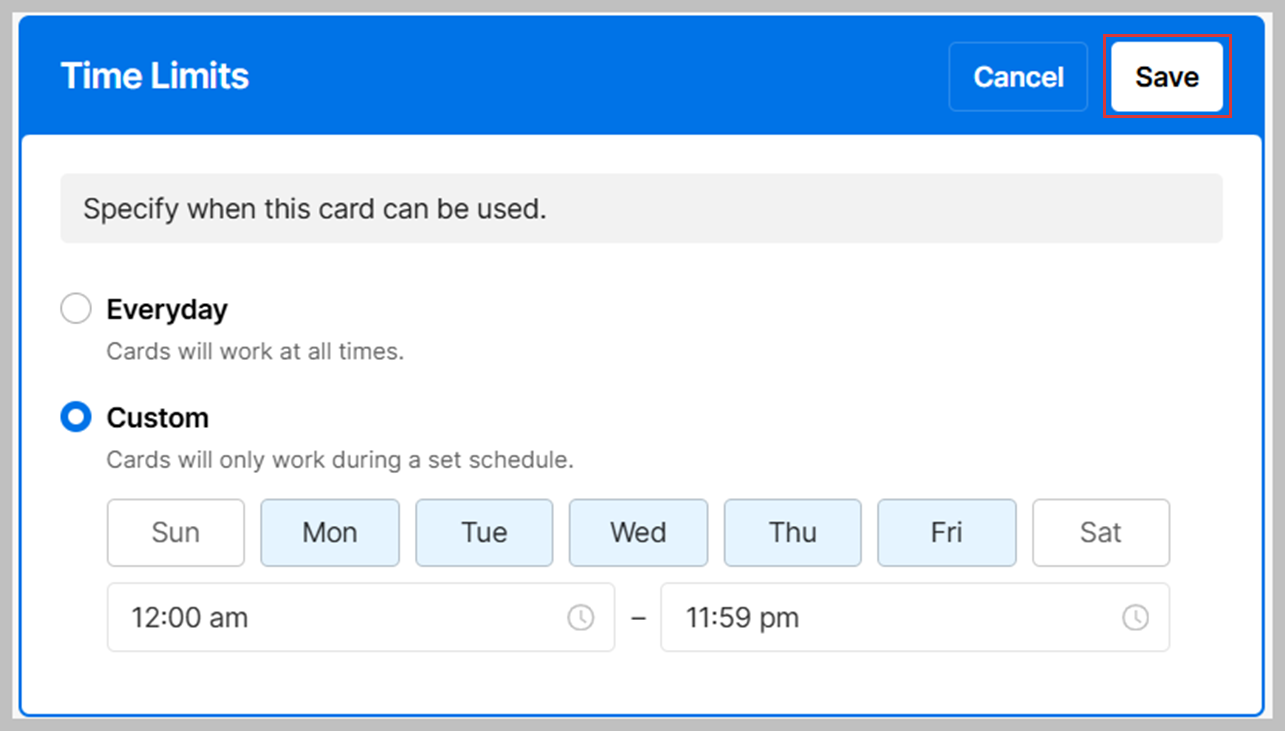This screenshot has height=731, width=1285.
Task: Click the Everyday option label
Action: (167, 309)
